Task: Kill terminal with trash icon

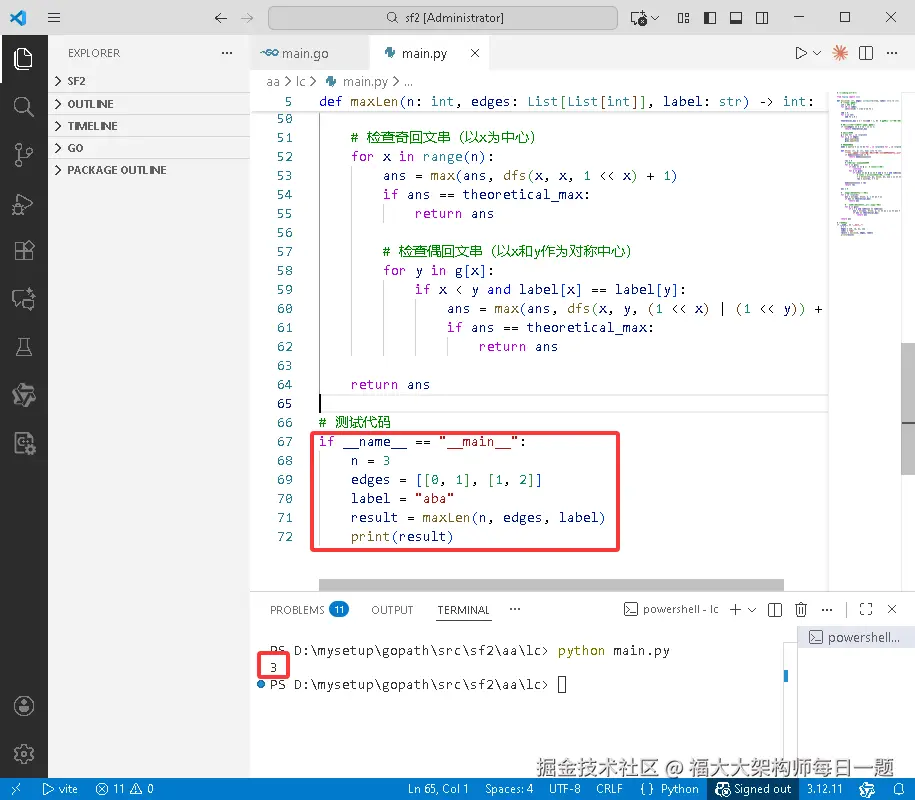Action: (801, 610)
